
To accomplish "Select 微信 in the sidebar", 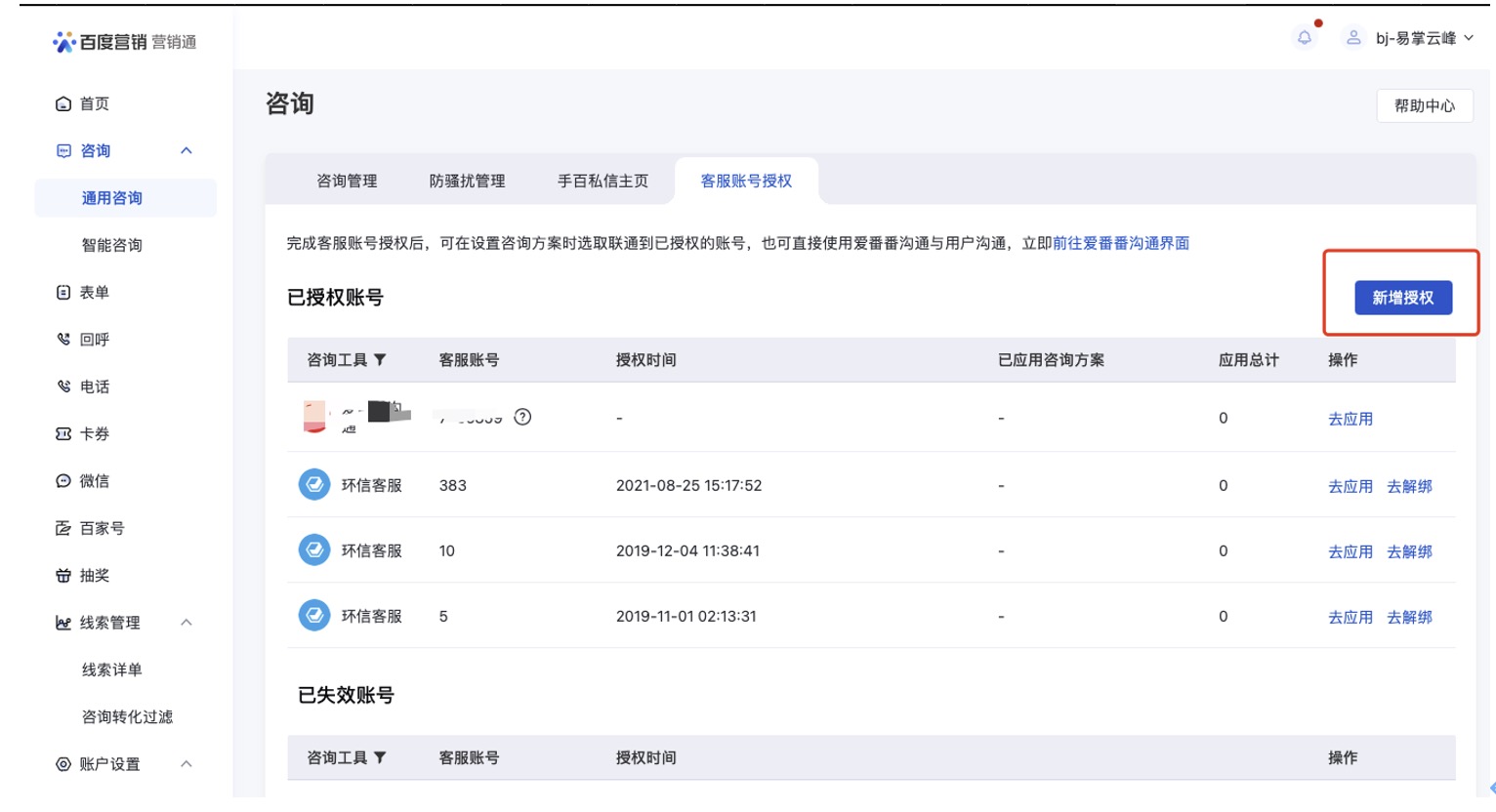I will point(94,481).
